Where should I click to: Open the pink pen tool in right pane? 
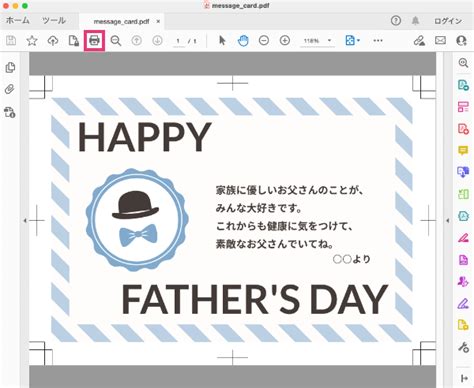[x=463, y=238]
